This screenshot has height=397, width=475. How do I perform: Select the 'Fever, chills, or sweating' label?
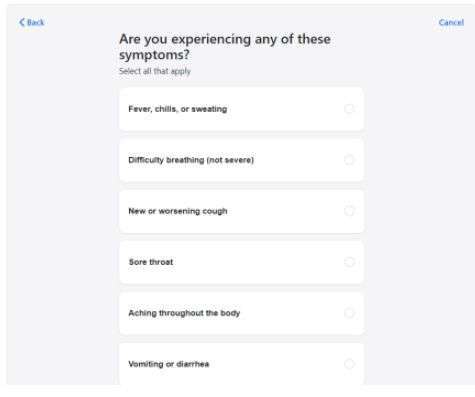point(178,109)
